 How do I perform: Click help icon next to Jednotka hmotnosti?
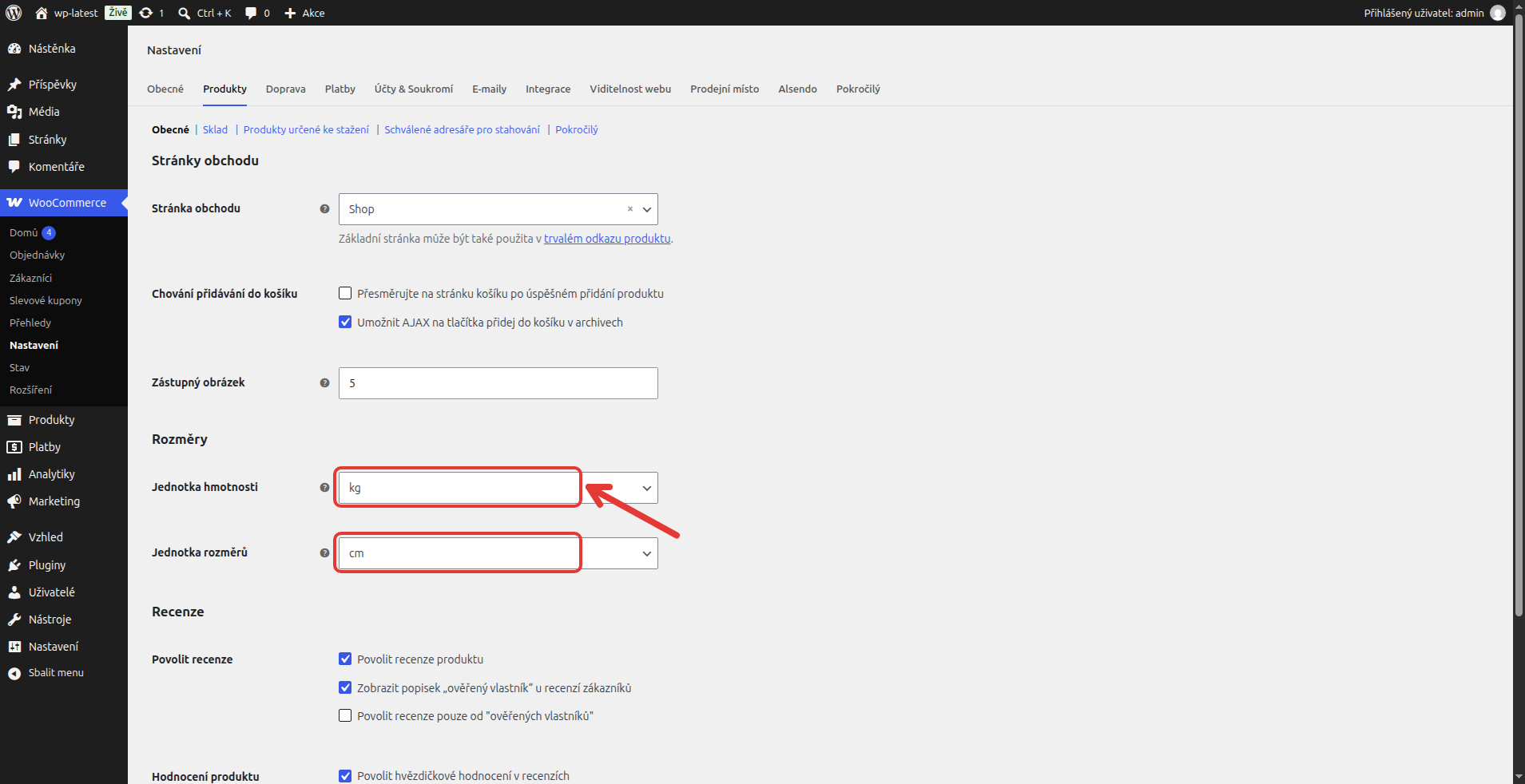tap(324, 488)
